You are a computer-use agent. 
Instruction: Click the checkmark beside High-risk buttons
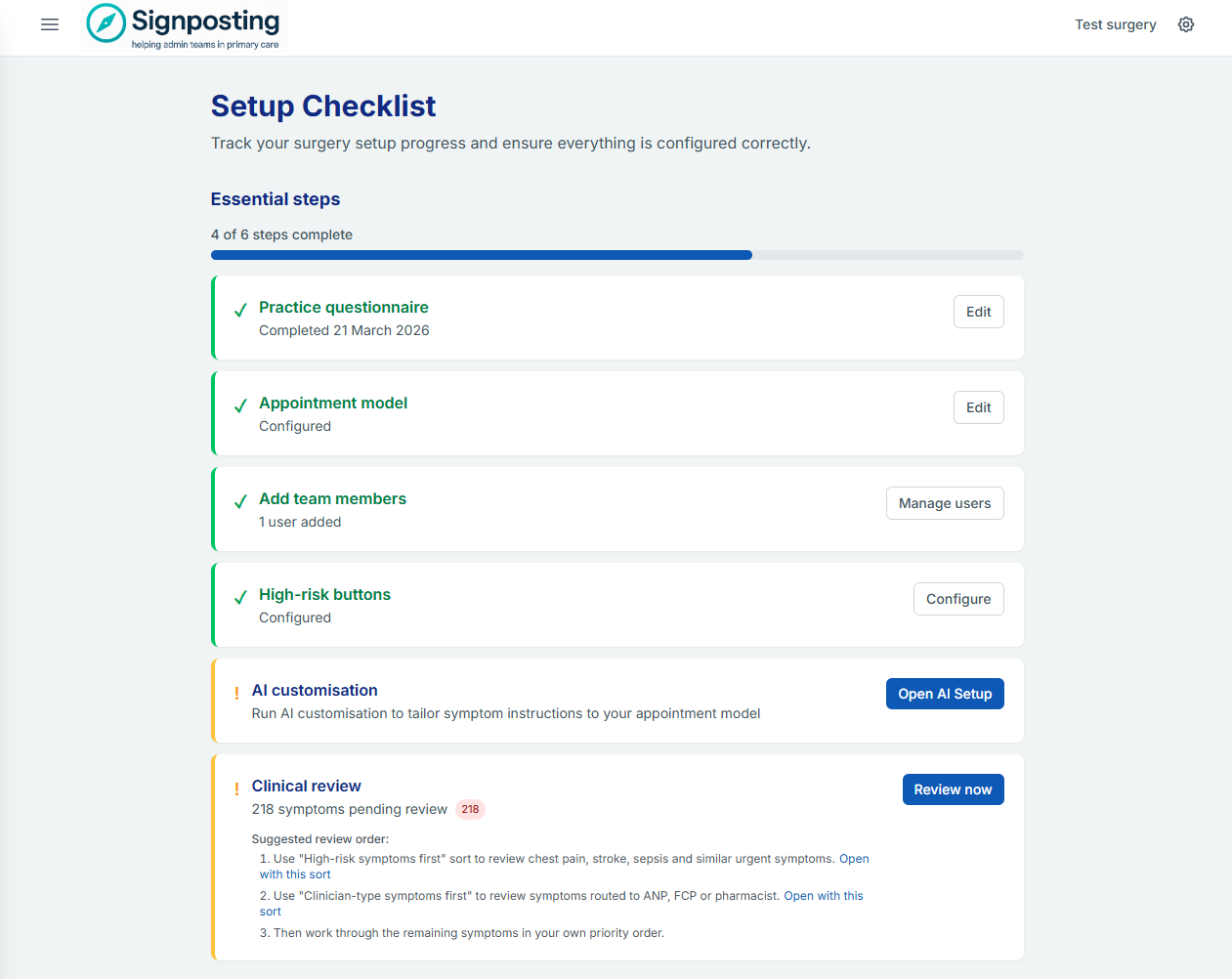[239, 598]
